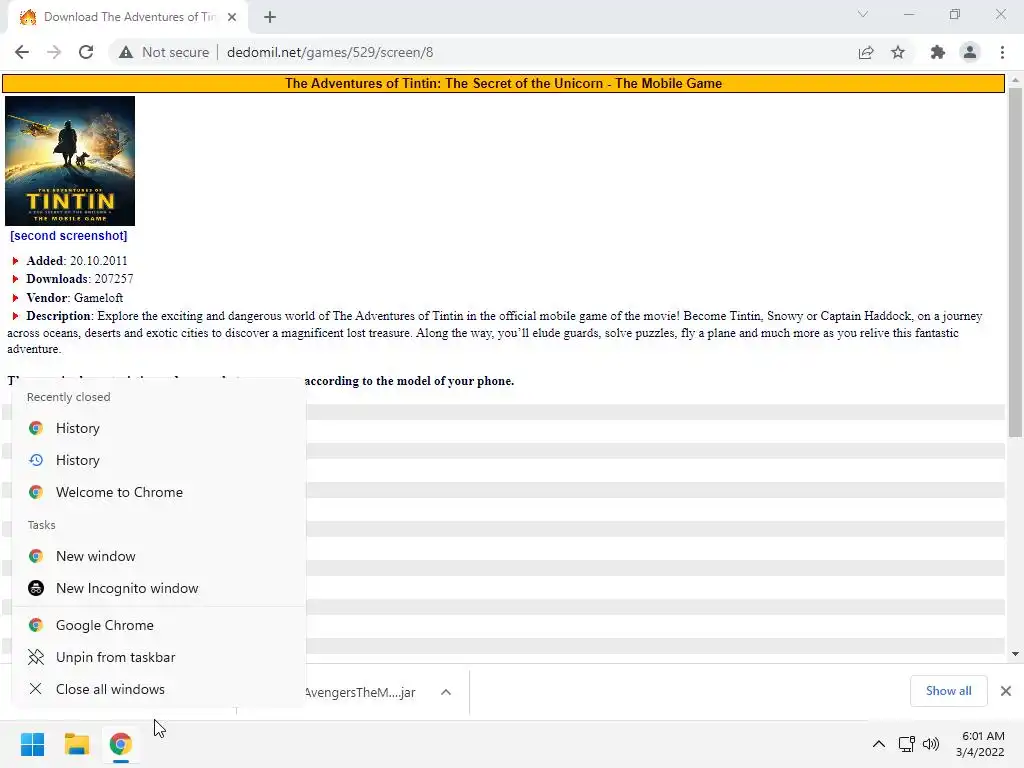The height and width of the screenshot is (768, 1024).
Task: Open the Extensions puzzle icon
Action: [x=938, y=52]
